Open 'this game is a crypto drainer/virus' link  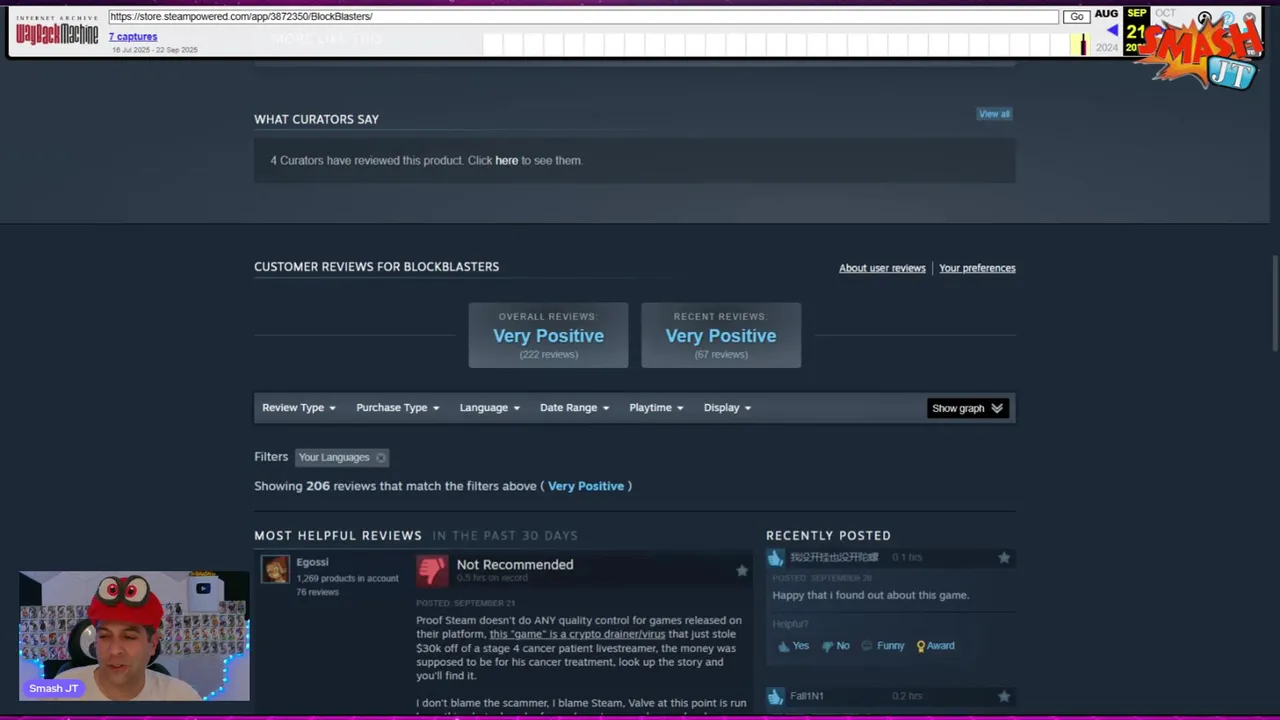click(577, 634)
